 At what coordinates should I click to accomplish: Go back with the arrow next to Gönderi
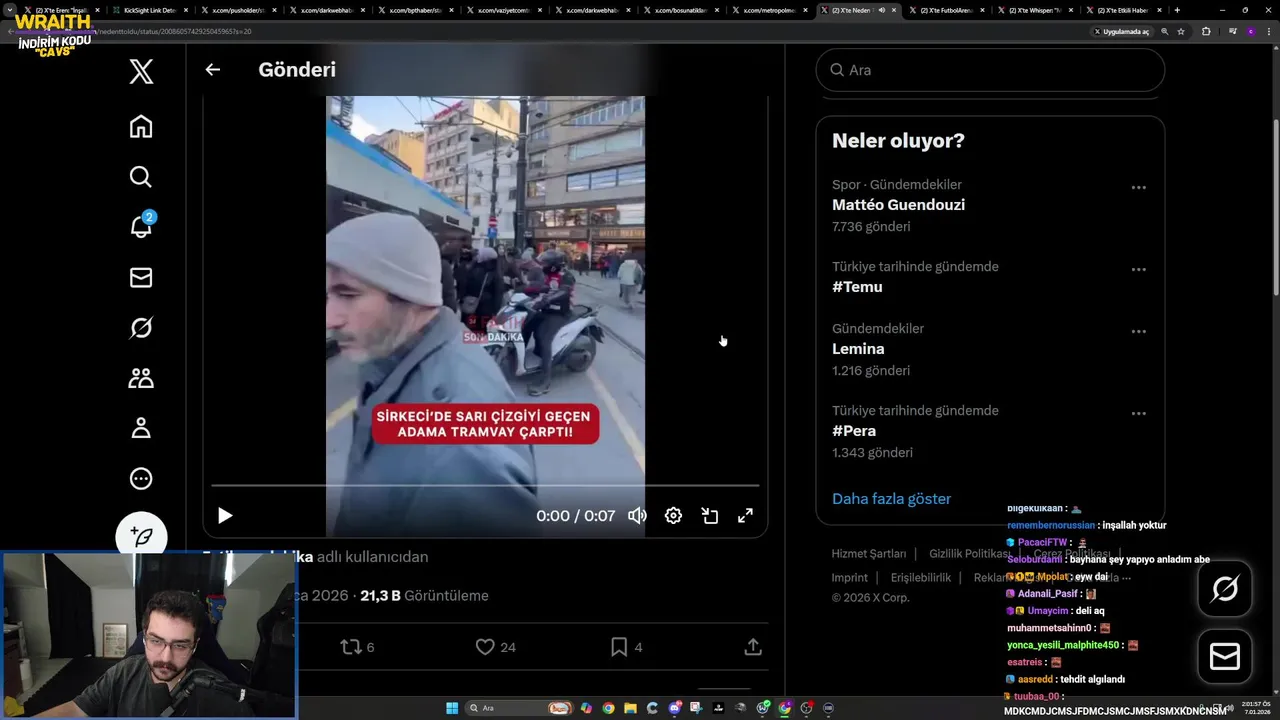(x=213, y=70)
